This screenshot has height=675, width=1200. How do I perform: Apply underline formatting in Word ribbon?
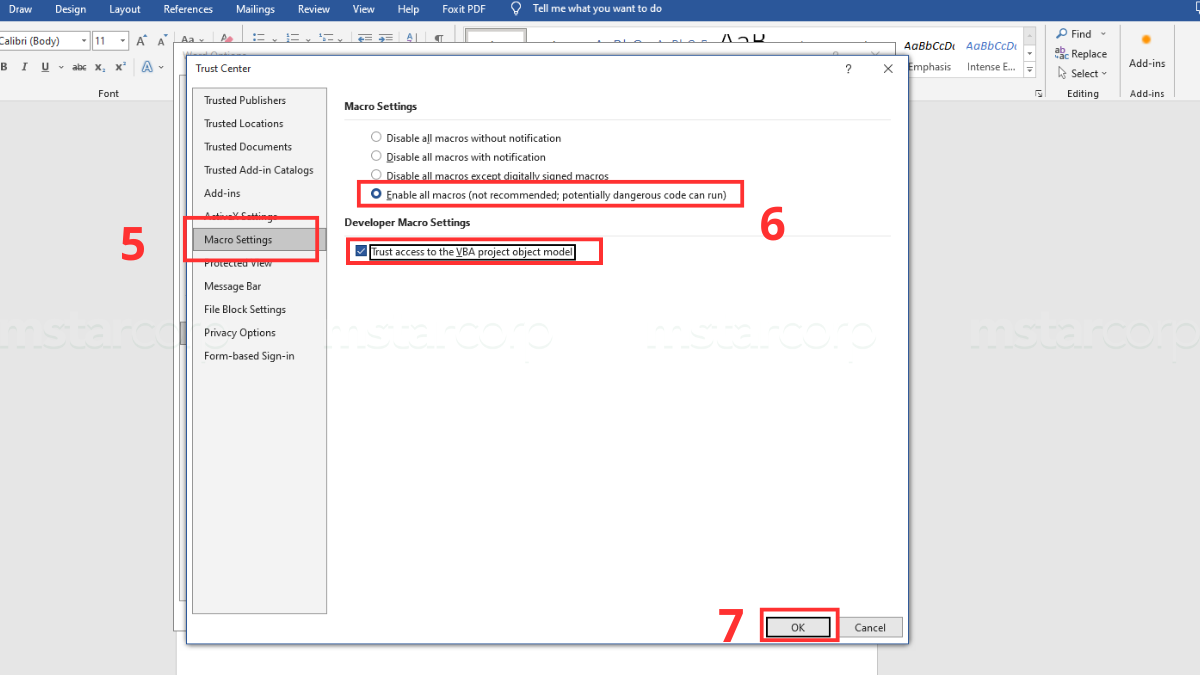(x=45, y=67)
